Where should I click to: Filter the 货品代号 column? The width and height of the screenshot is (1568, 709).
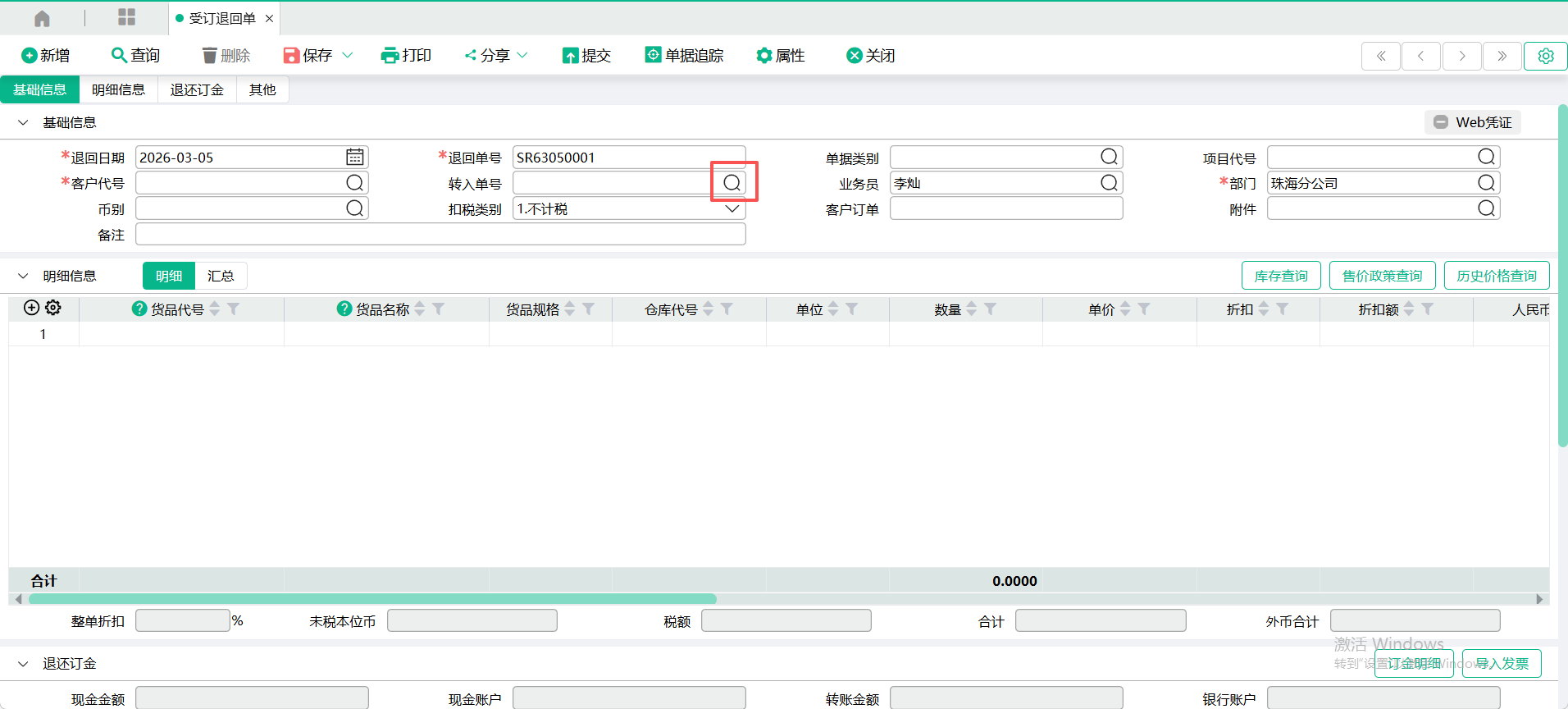click(234, 309)
